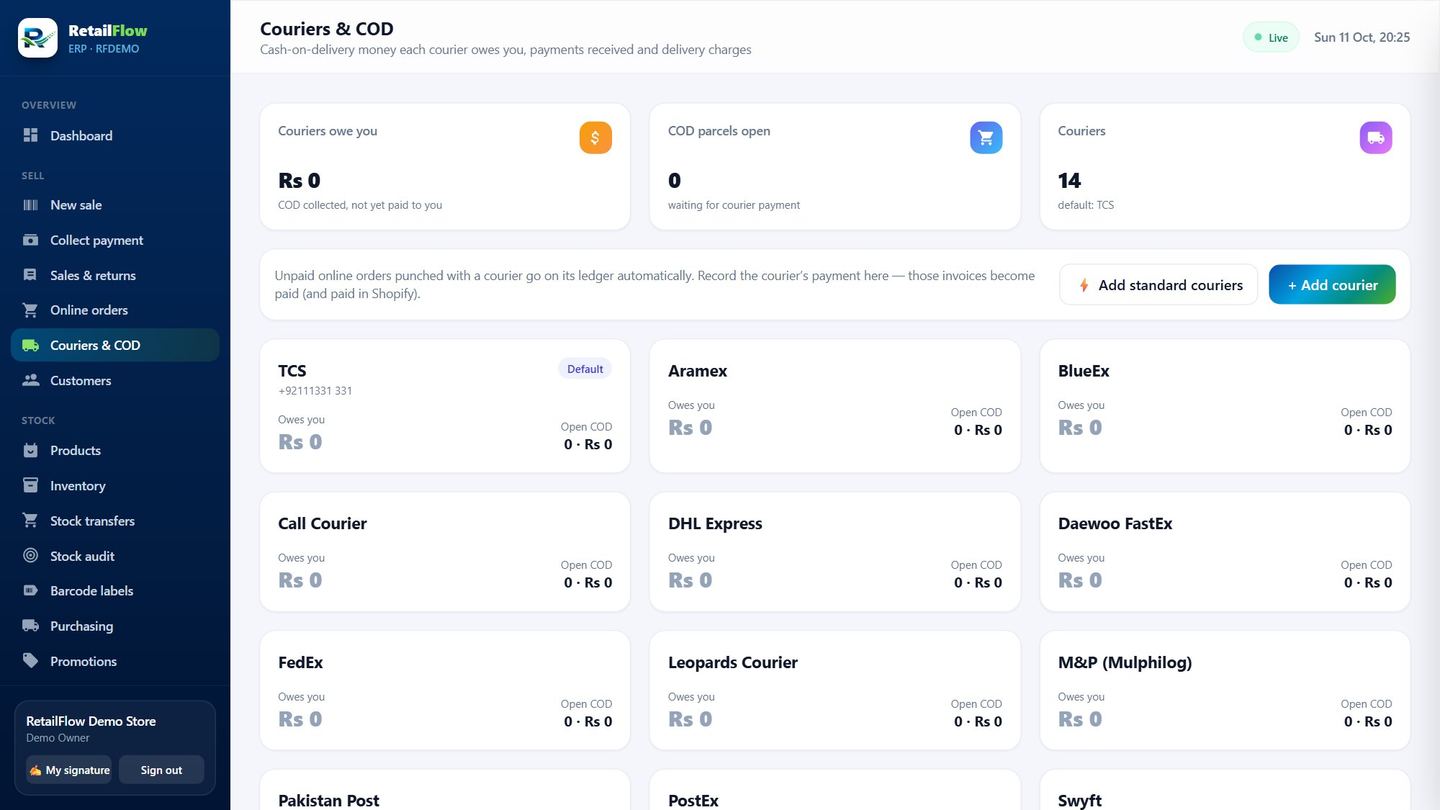The width and height of the screenshot is (1440, 810).
Task: Open Purchasing from the sidebar
Action: click(115, 626)
